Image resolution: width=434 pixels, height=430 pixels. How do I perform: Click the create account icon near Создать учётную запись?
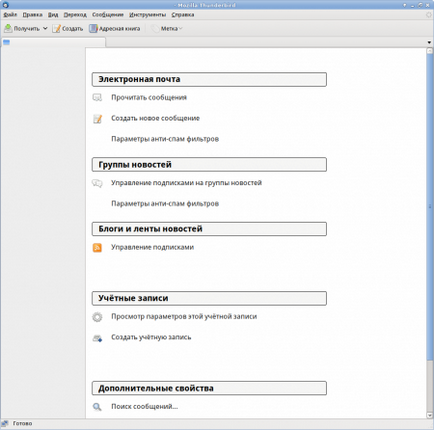(97, 339)
